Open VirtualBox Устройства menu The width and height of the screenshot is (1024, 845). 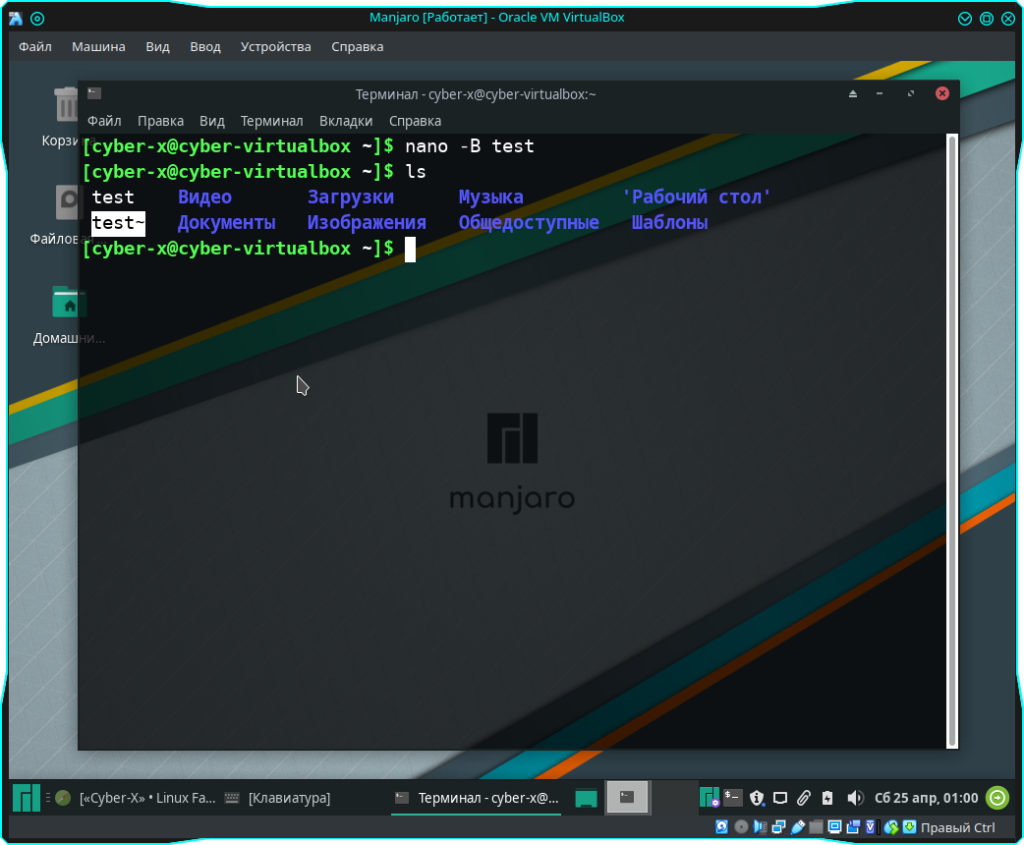[x=275, y=46]
